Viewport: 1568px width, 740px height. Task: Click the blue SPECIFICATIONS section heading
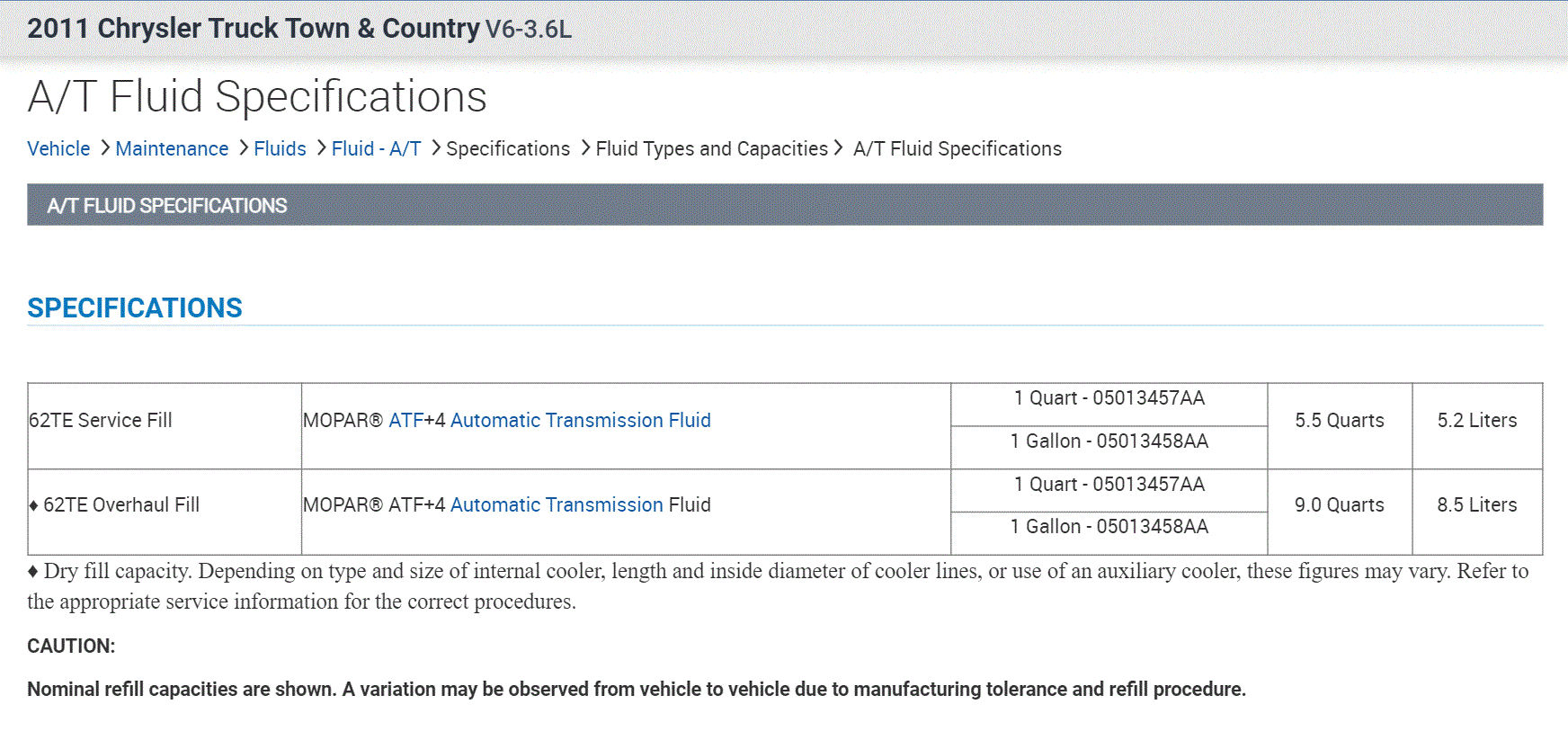[x=135, y=308]
